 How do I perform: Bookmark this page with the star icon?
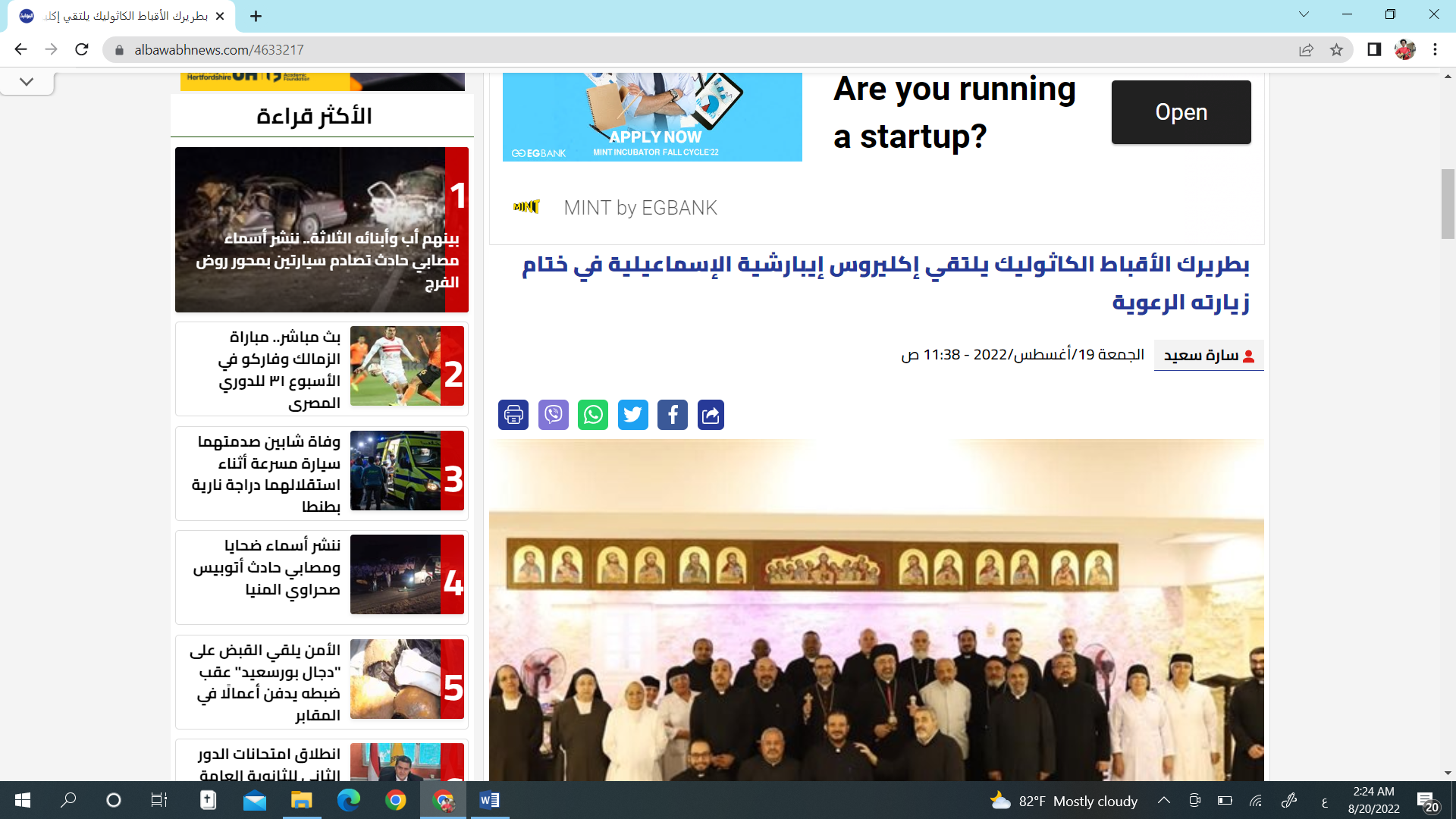[x=1336, y=50]
